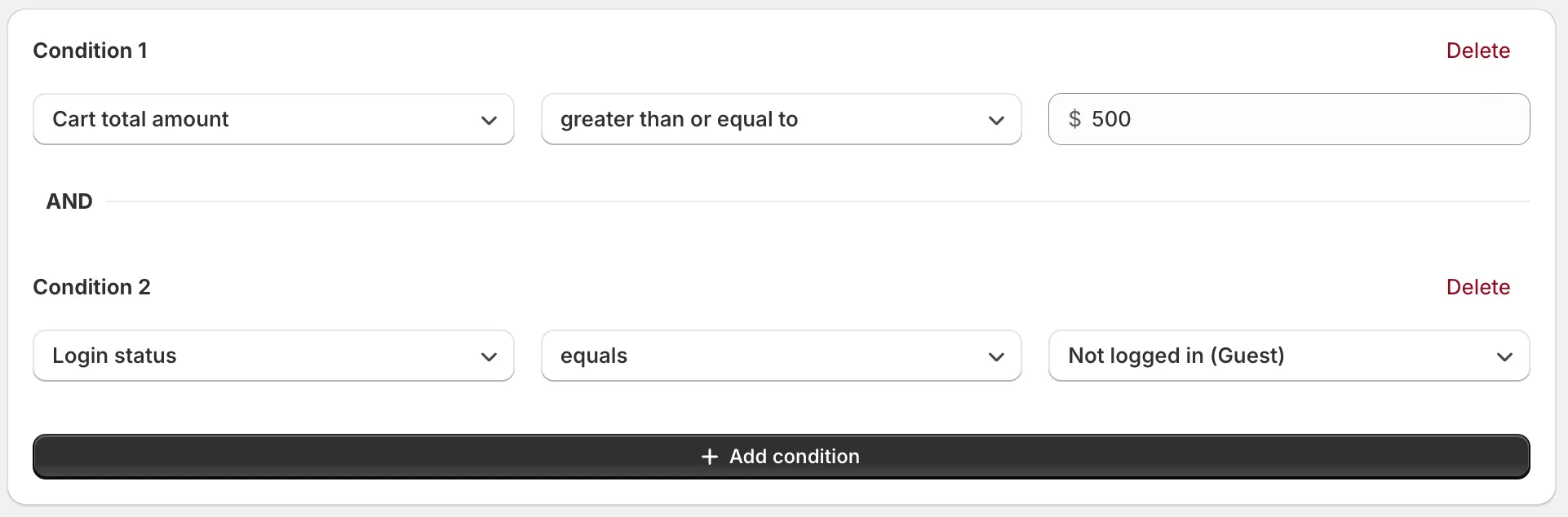The image size is (1568, 517).
Task: Open the Cart total amount field selector
Action: click(273, 119)
